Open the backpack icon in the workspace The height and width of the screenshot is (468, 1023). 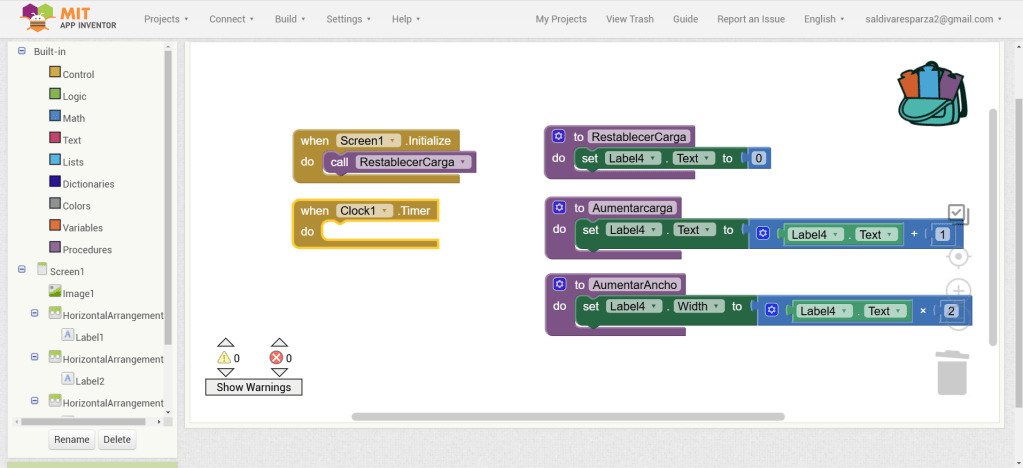932,93
